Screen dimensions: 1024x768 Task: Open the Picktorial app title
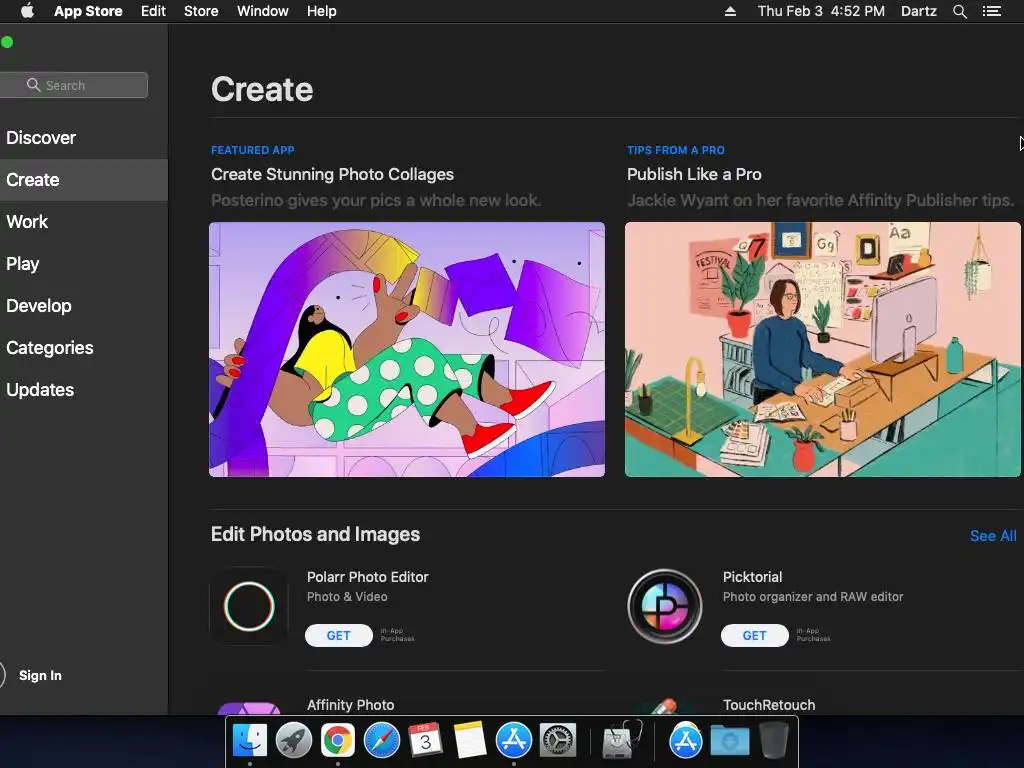752,577
